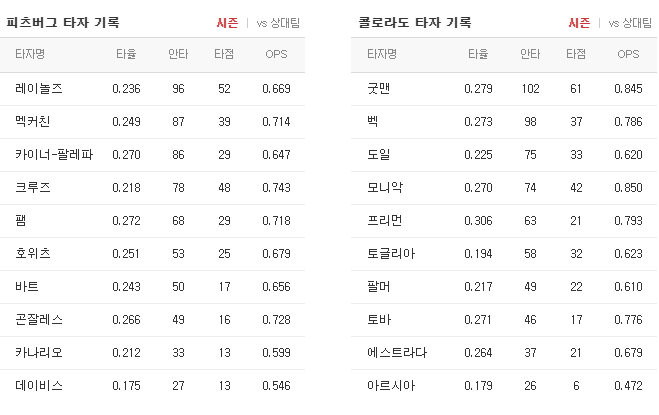Select batter 굿맨 row
This screenshot has height=415, width=659.
pos(504,89)
